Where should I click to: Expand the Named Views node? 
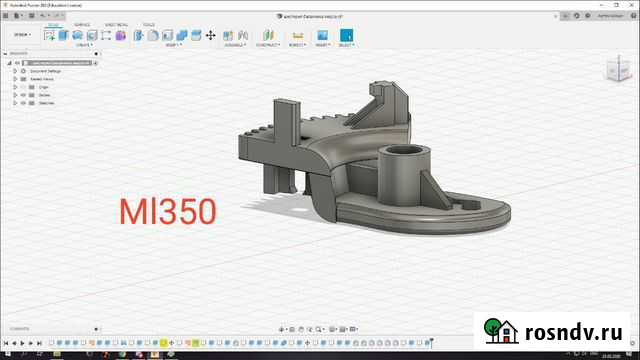click(x=15, y=79)
